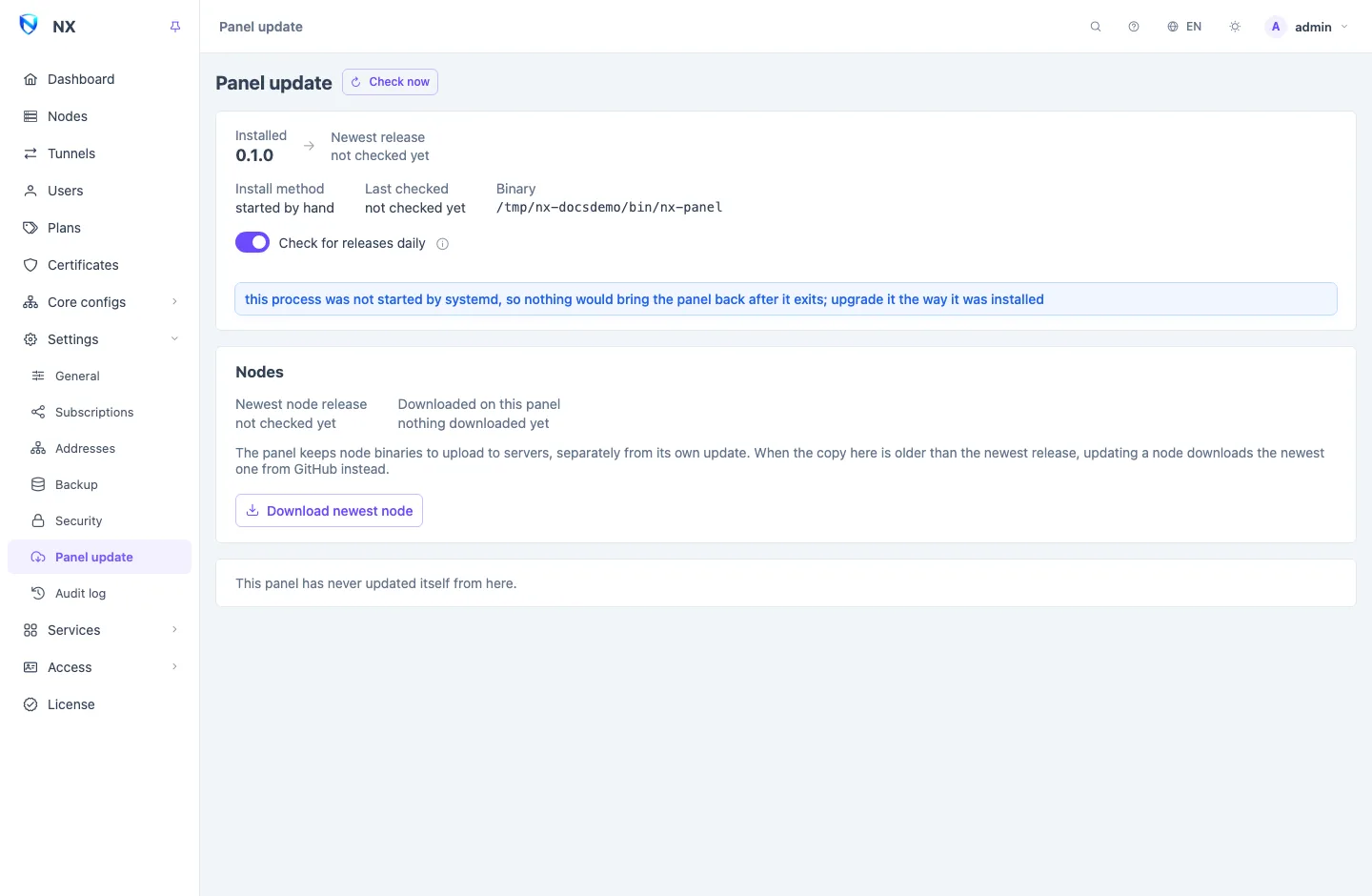
Task: Open help via the question mark icon
Action: [x=1134, y=27]
